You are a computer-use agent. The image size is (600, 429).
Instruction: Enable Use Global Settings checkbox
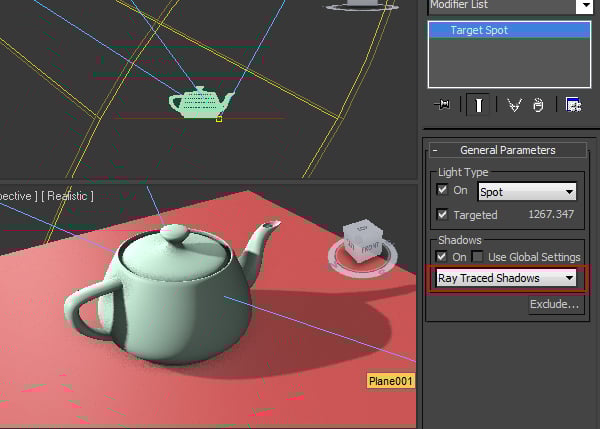[477, 256]
